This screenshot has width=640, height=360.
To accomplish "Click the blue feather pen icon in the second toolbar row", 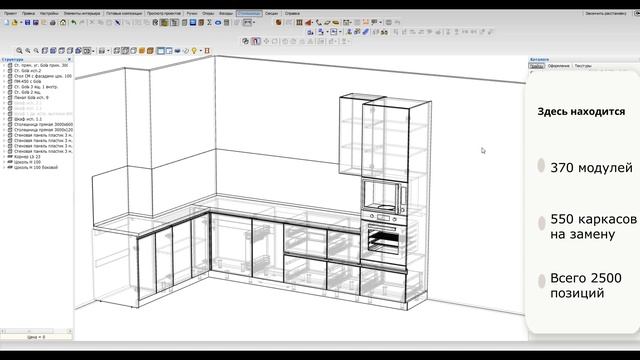I will pyautogui.click(x=365, y=32).
